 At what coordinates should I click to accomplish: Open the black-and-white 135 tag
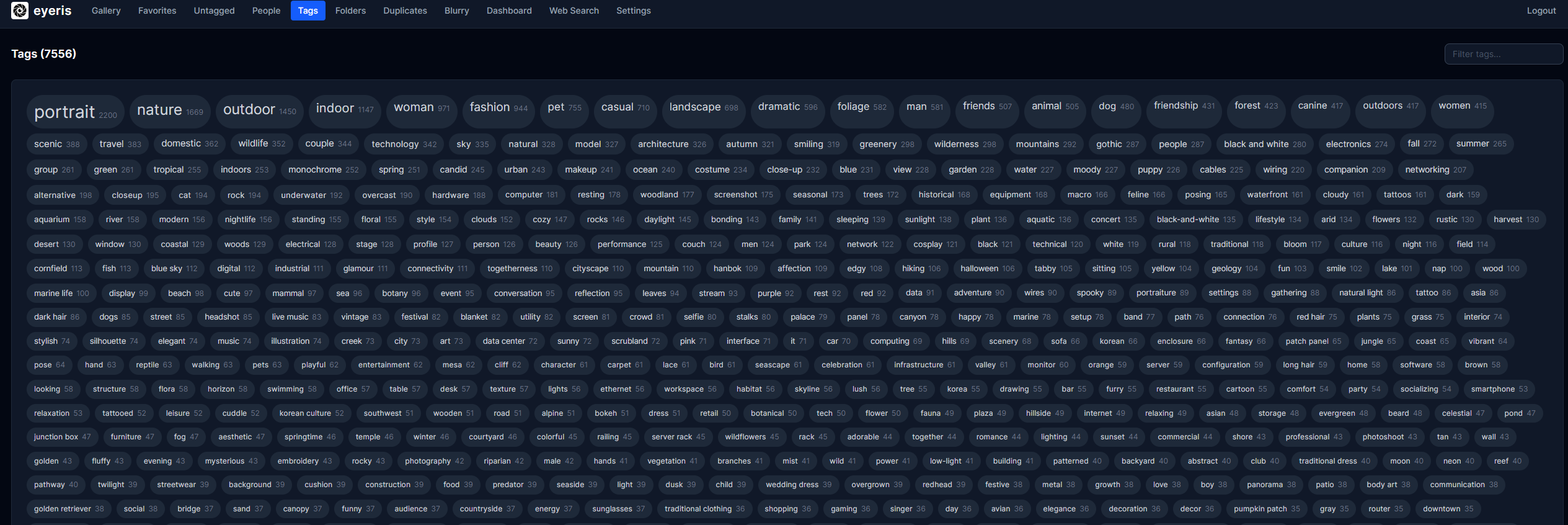[1196, 220]
